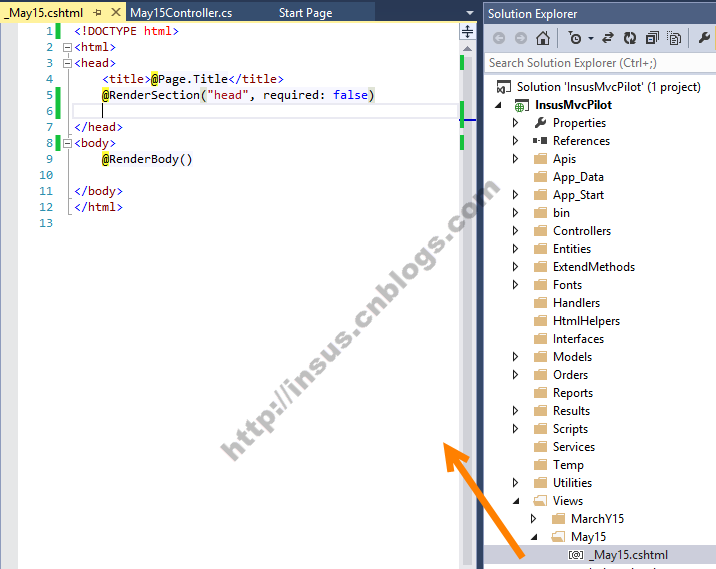Click the Forward navigation icon in Solution Explorer
The image size is (716, 569).
click(x=521, y=38)
